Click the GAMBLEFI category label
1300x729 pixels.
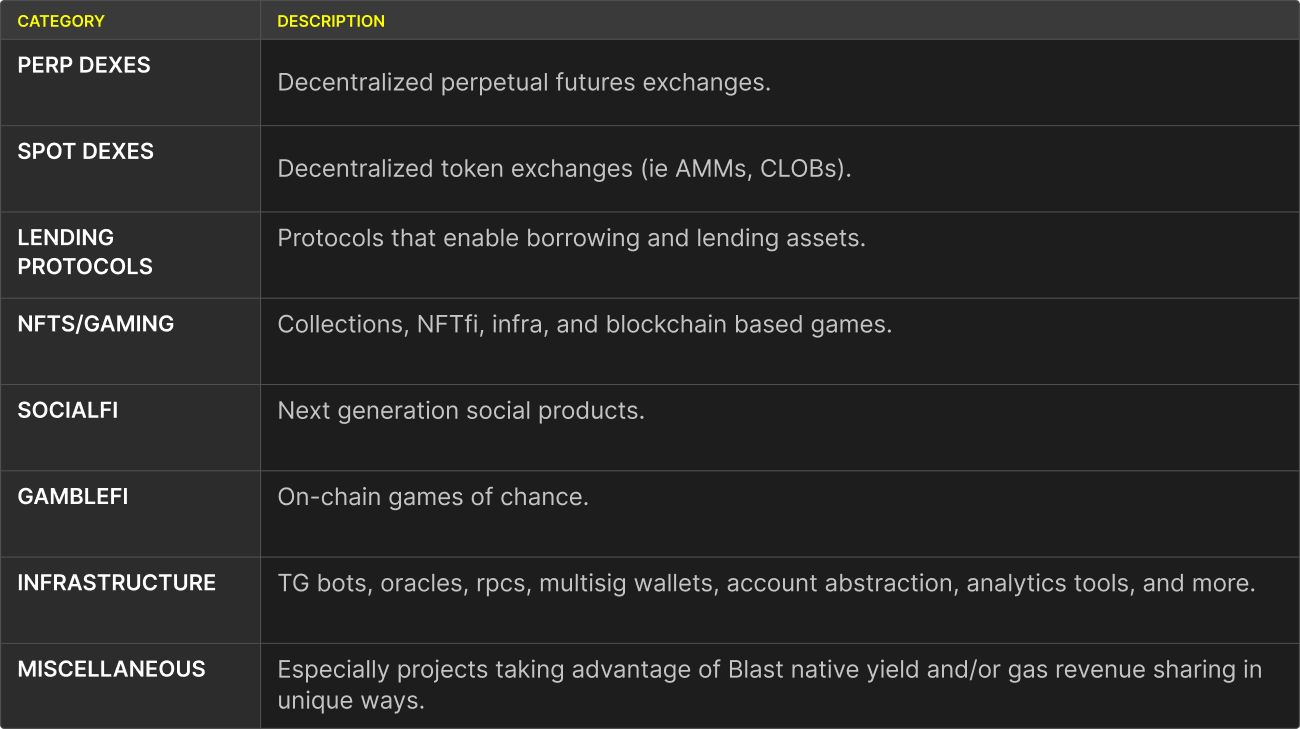click(x=73, y=497)
